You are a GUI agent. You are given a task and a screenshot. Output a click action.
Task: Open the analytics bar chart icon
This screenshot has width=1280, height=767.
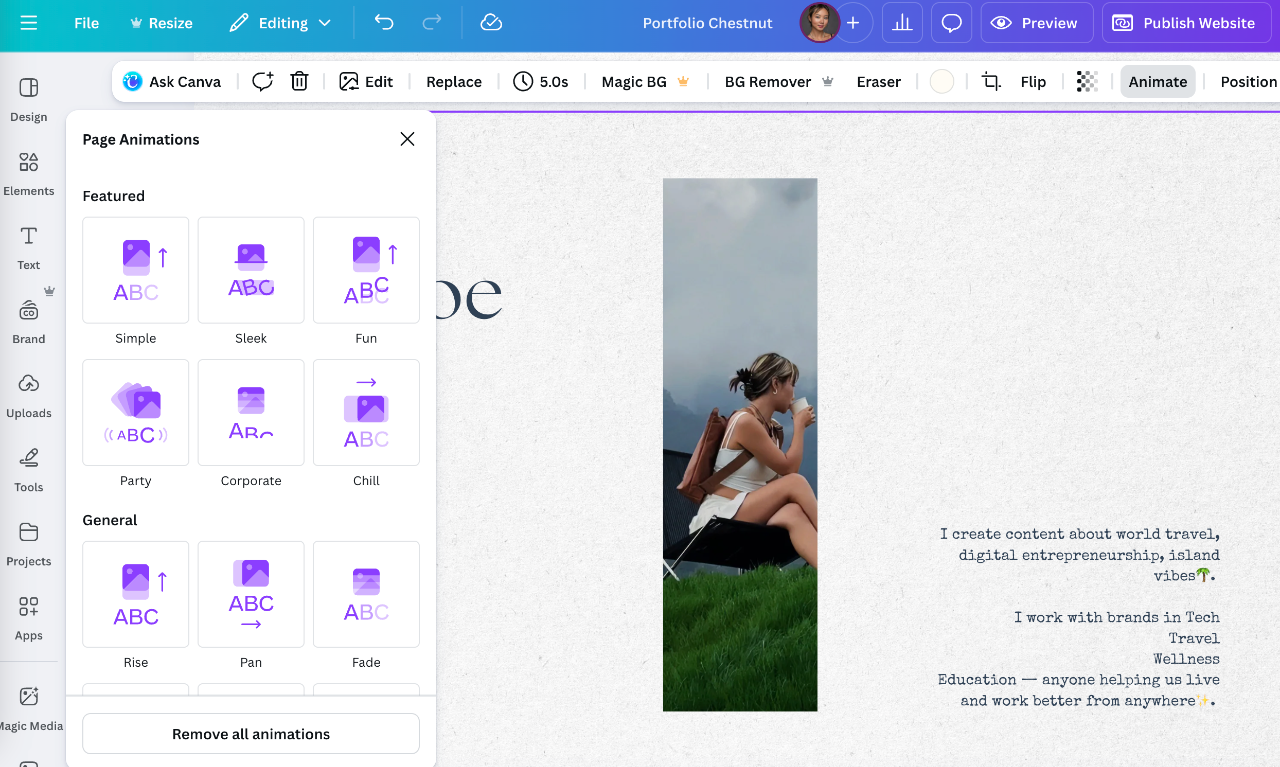click(x=902, y=23)
